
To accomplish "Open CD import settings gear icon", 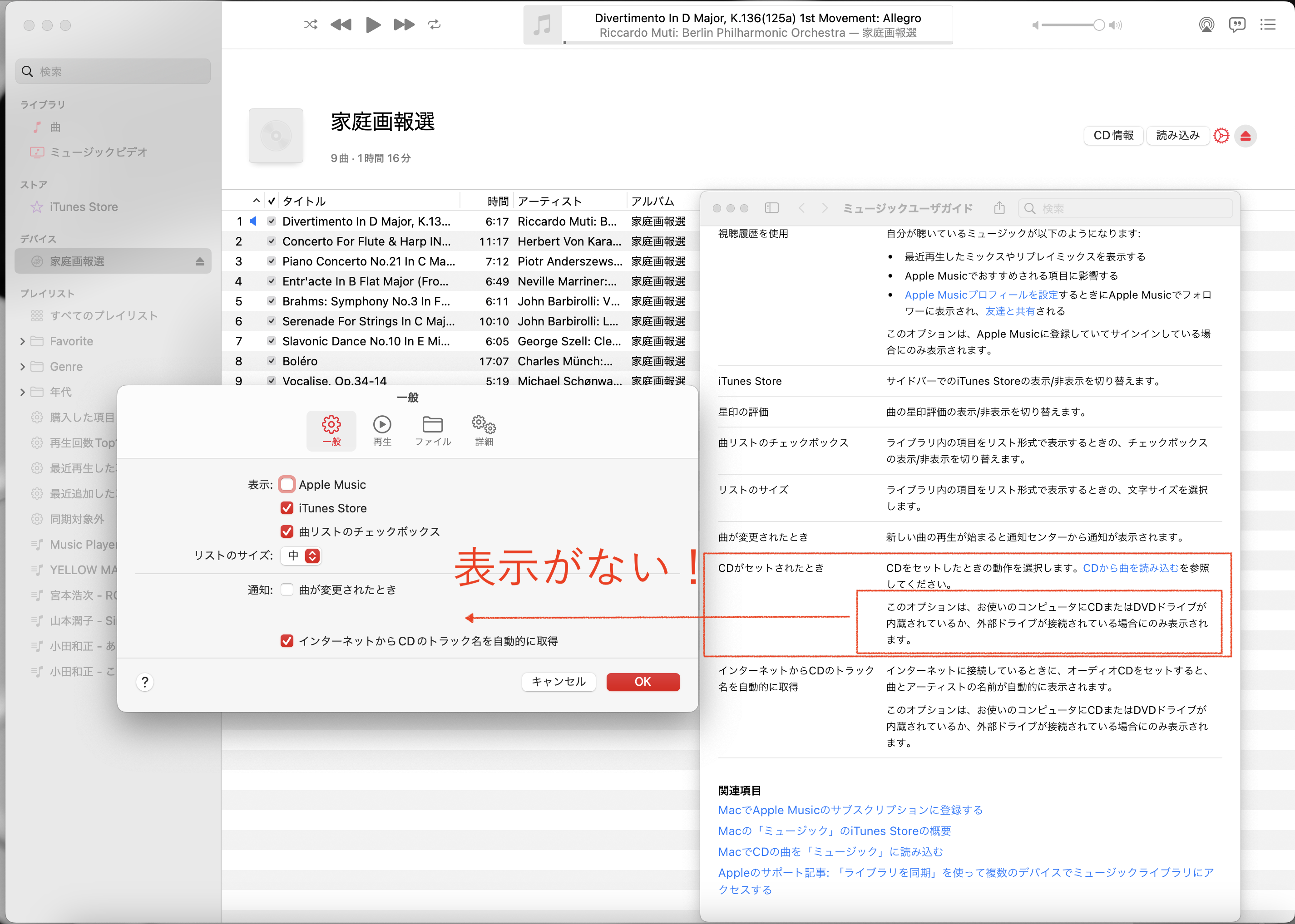I will pyautogui.click(x=1221, y=136).
